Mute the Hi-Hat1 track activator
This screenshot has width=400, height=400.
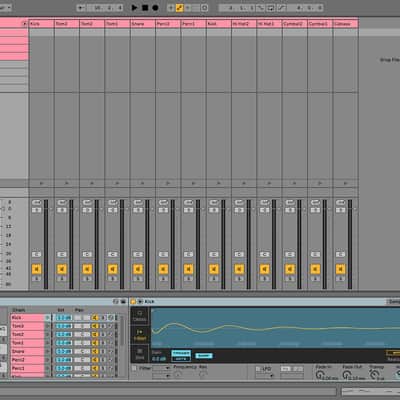pos(264,269)
